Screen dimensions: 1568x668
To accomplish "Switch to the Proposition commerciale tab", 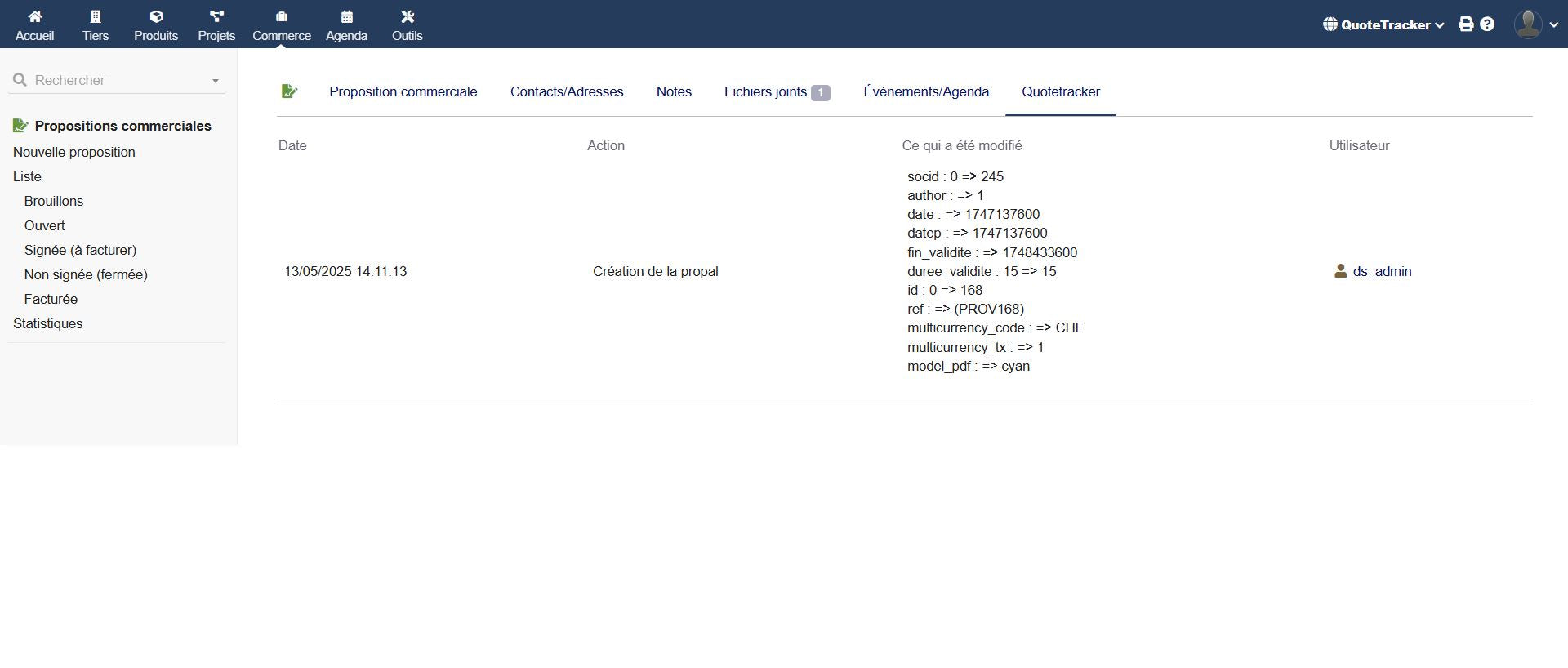I will 403,92.
